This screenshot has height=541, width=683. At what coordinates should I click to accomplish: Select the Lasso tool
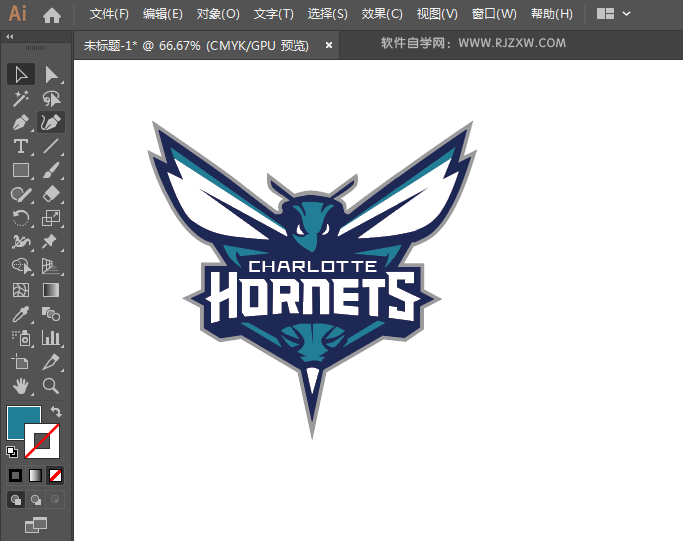51,98
